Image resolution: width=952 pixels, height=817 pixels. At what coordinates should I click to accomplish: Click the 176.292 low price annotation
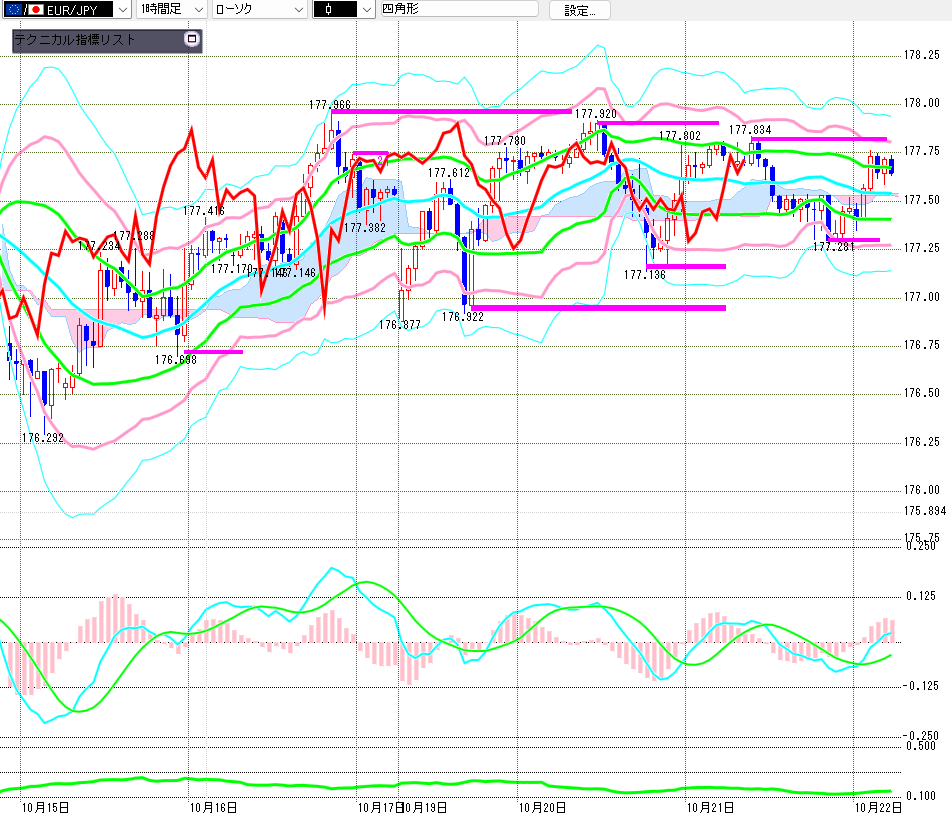pos(42,438)
